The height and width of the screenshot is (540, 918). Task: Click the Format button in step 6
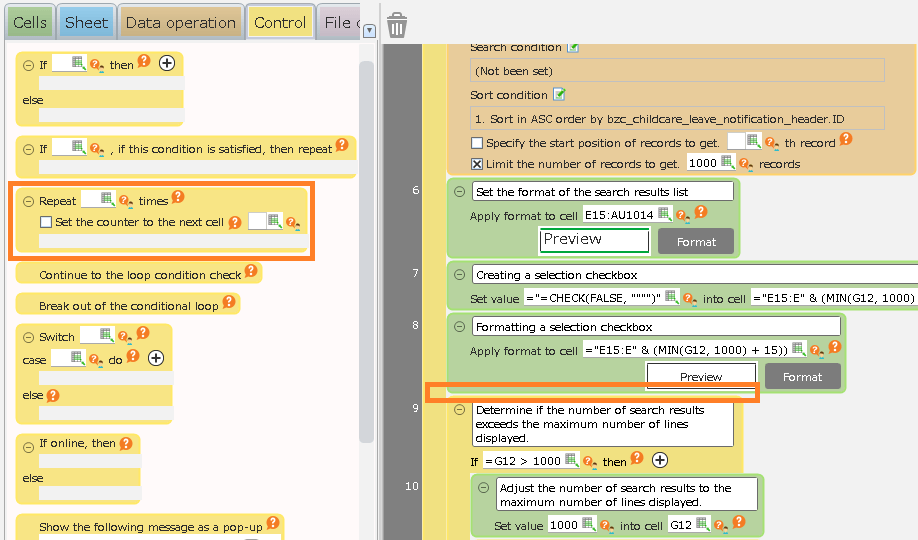[696, 241]
